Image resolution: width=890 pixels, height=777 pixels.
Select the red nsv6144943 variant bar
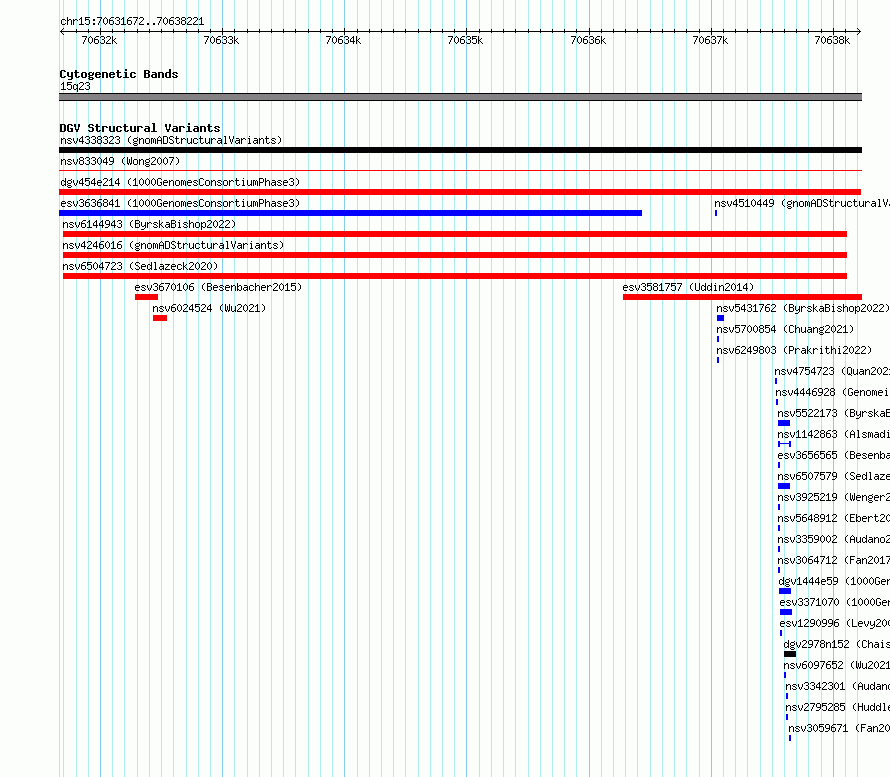click(455, 234)
